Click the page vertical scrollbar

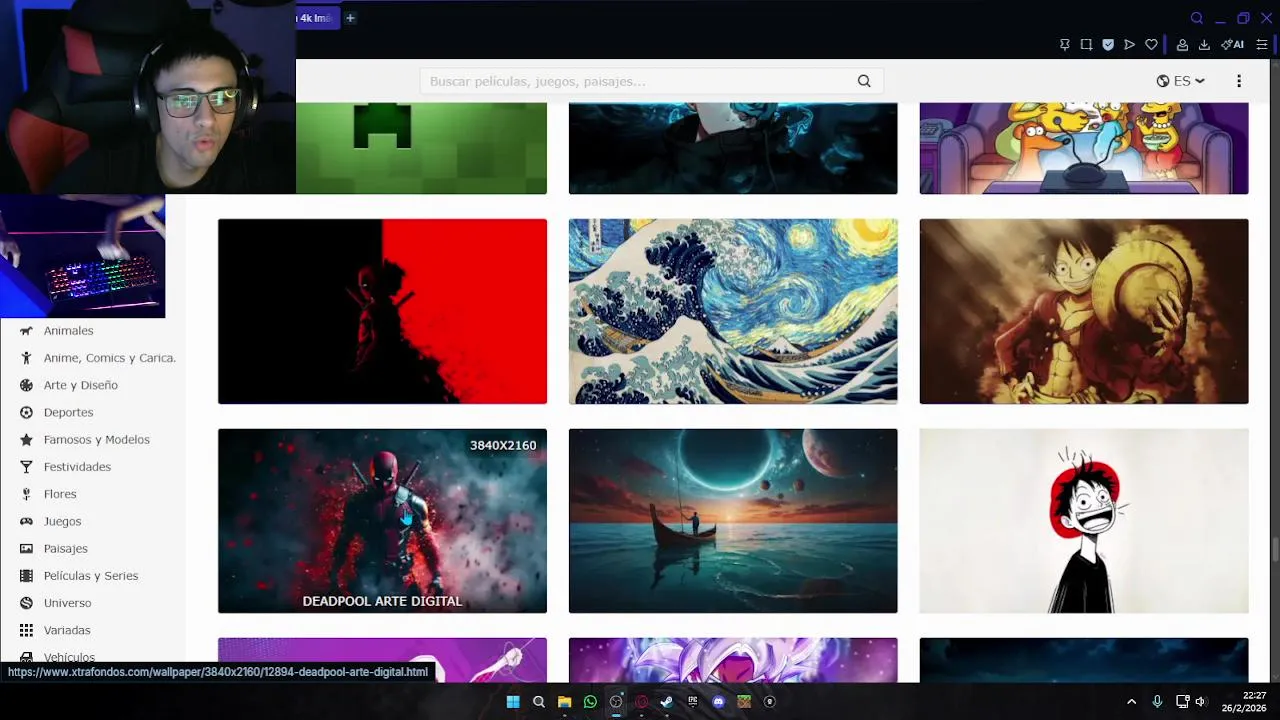tap(1274, 550)
